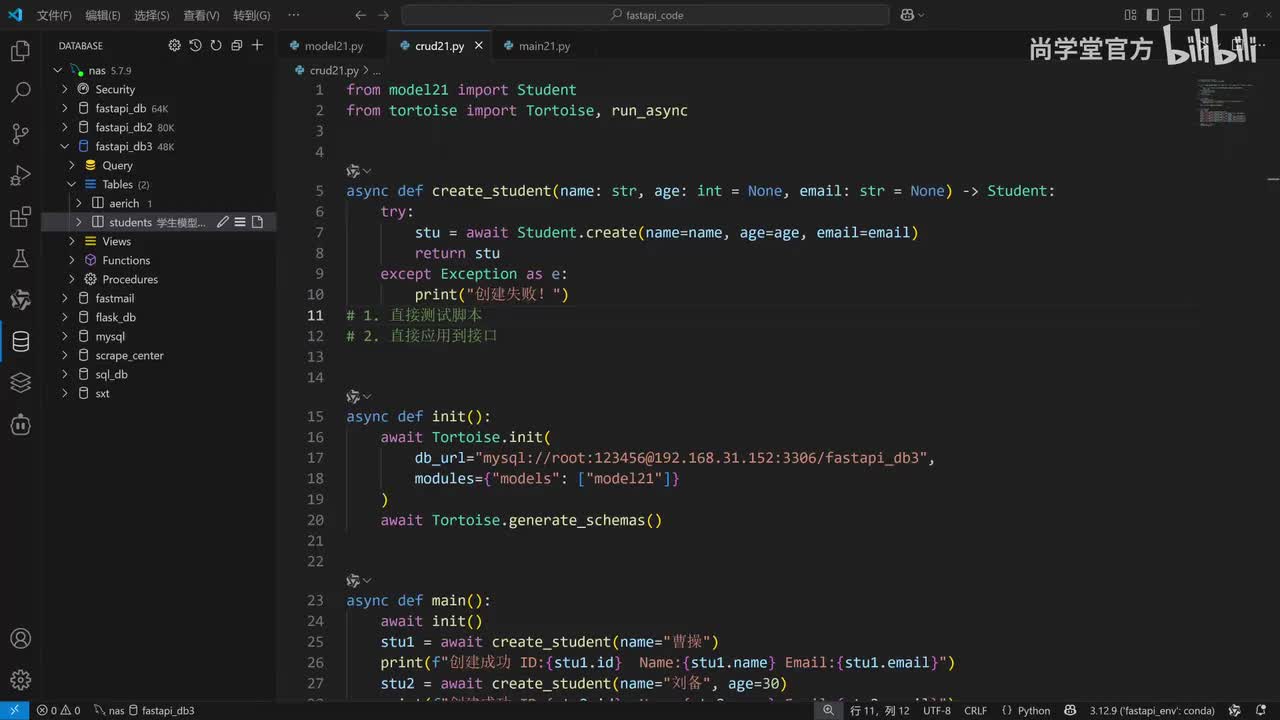Add a new database connection
Image resolution: width=1280 pixels, height=720 pixels.
click(x=257, y=46)
